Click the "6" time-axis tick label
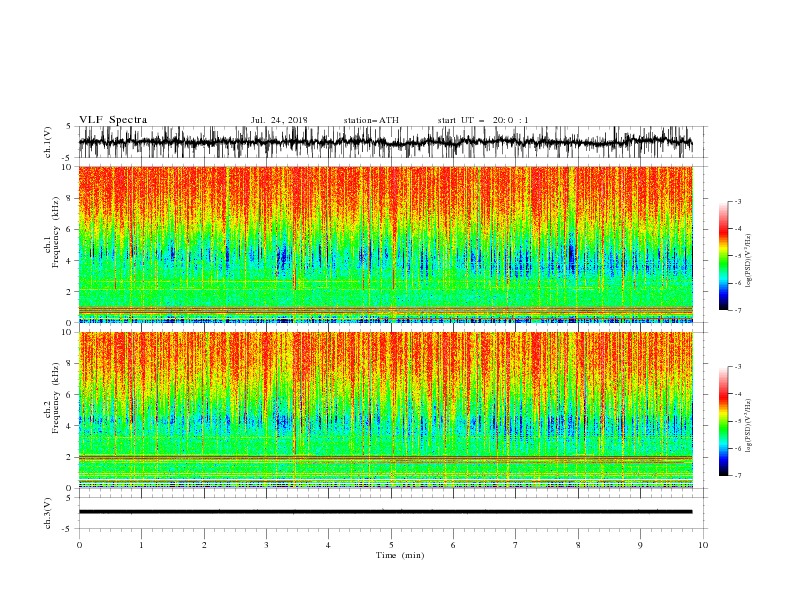Image resolution: width=792 pixels, height=612 pixels. [x=453, y=545]
